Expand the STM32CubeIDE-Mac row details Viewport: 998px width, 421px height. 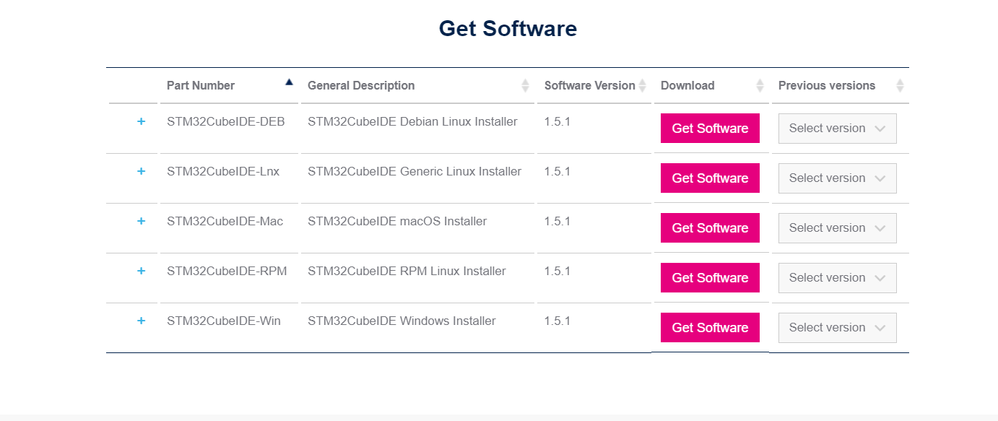pos(141,221)
